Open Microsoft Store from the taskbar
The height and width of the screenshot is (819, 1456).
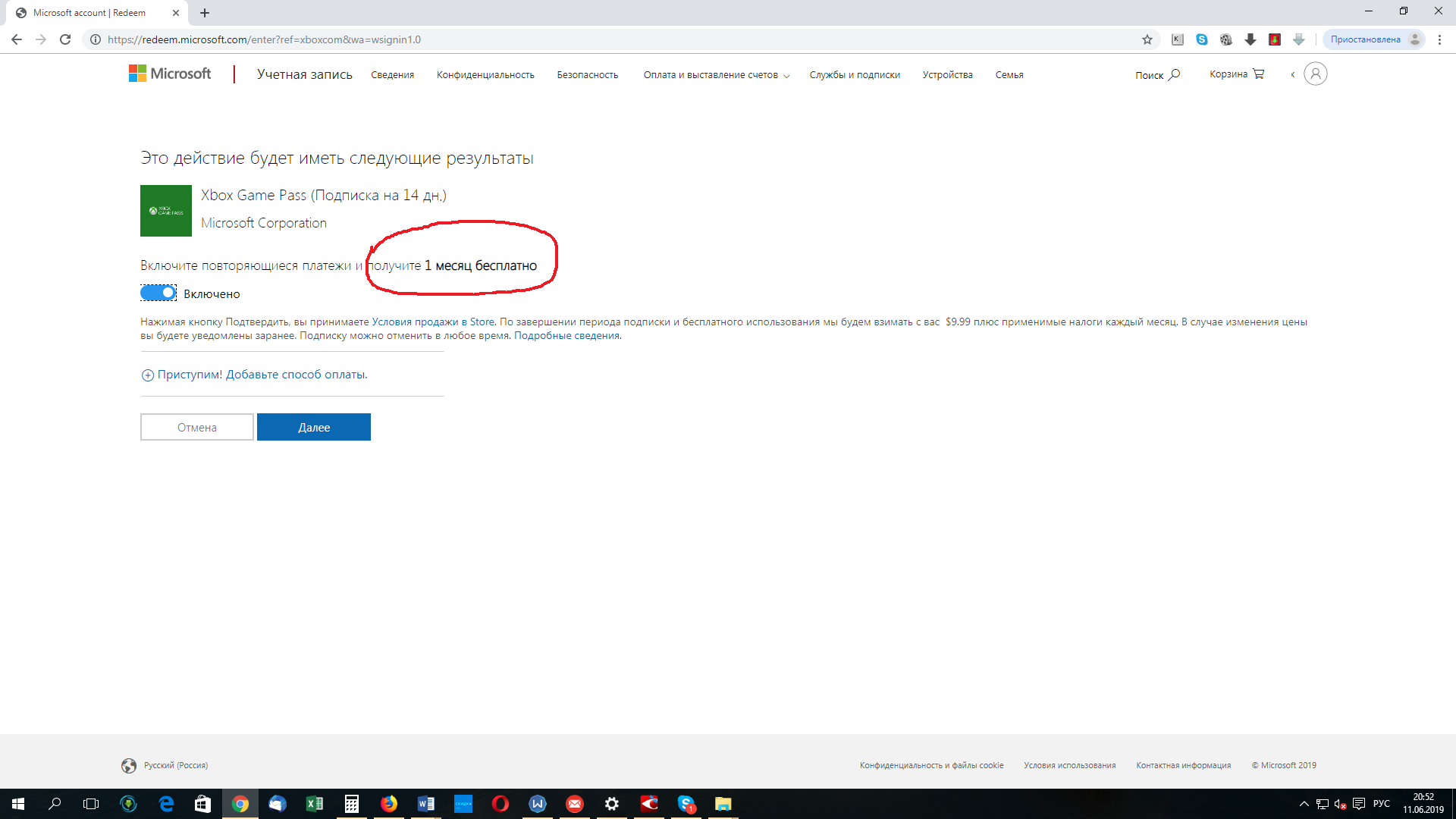point(203,804)
